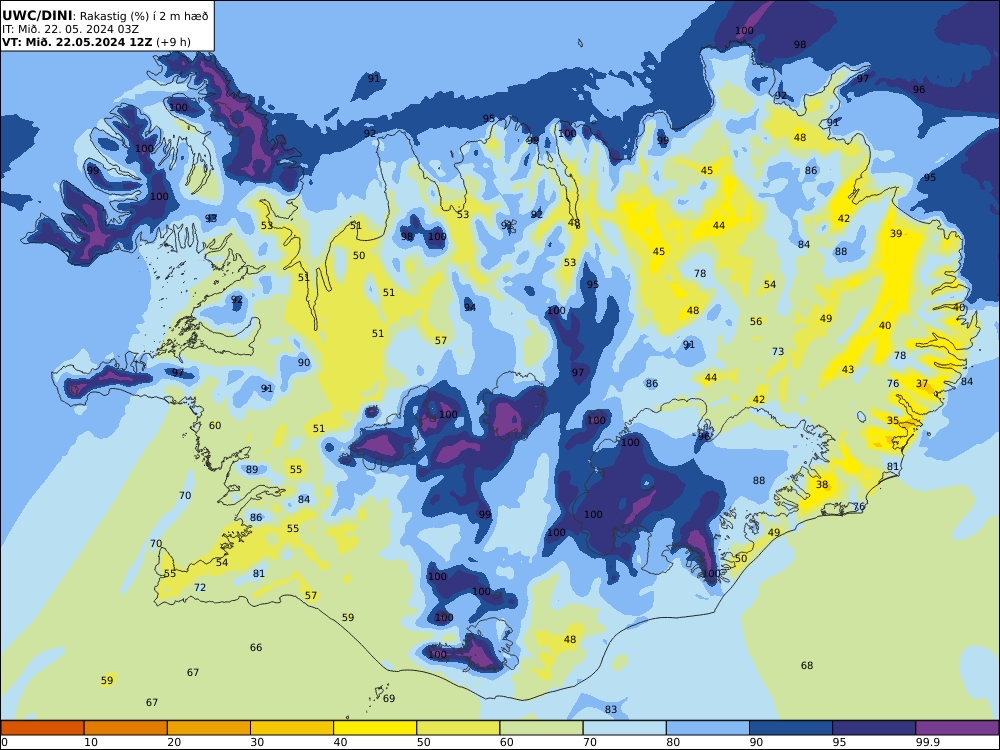Select the '30' legend tick label
1000x750 pixels.
(x=257, y=742)
